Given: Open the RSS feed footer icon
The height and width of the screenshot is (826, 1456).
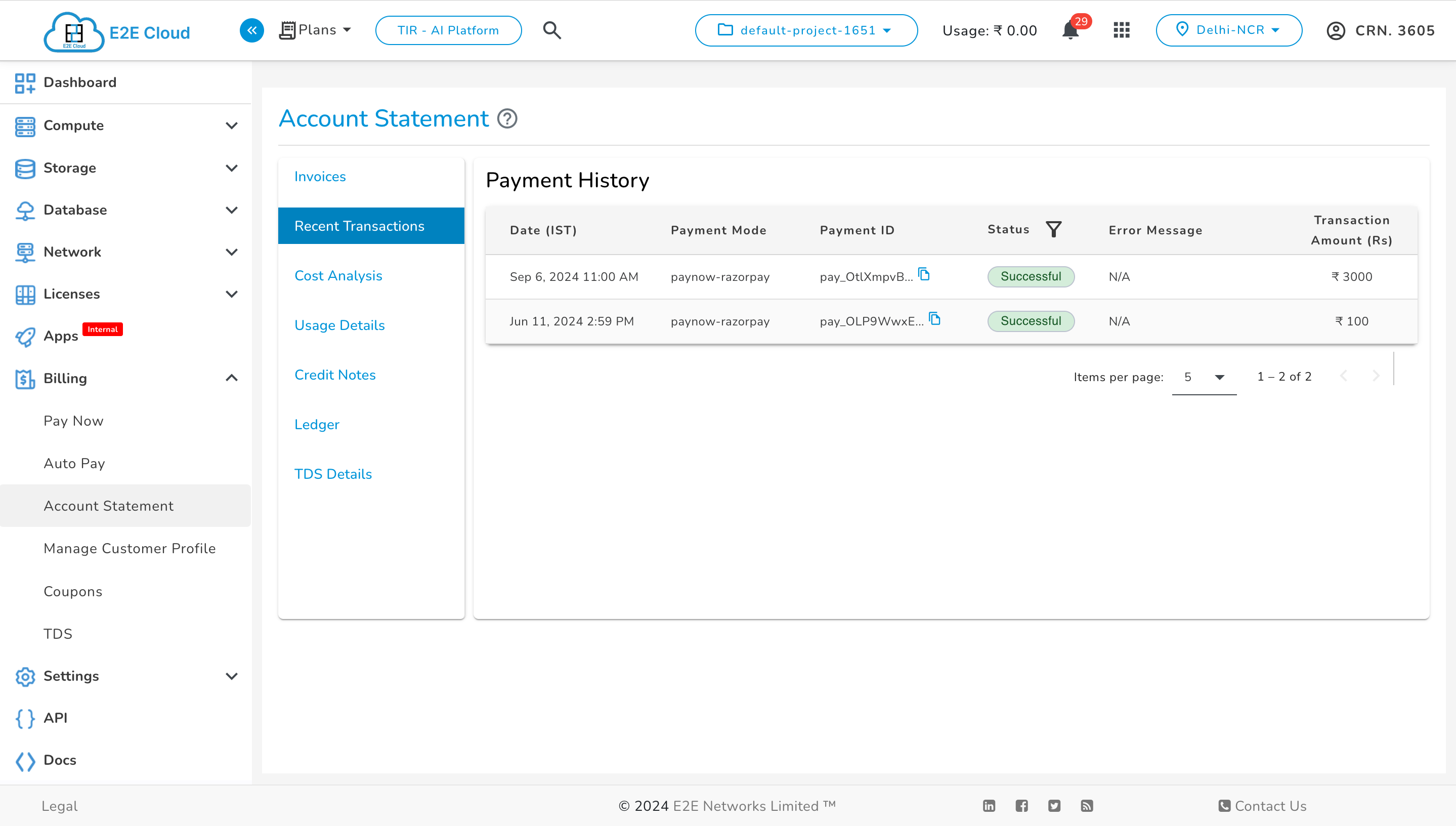Looking at the screenshot, I should (1087, 806).
